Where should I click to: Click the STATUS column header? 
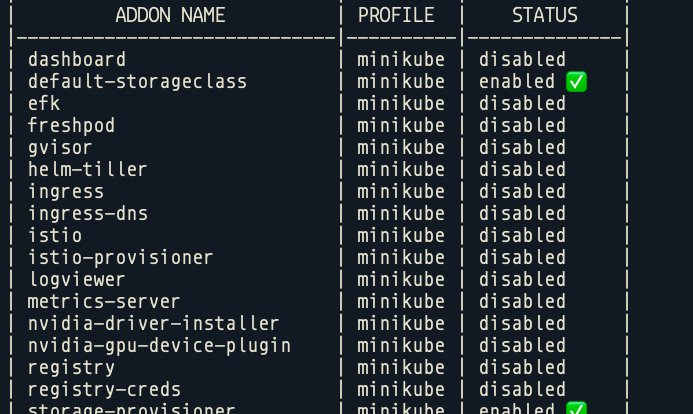[x=544, y=15]
